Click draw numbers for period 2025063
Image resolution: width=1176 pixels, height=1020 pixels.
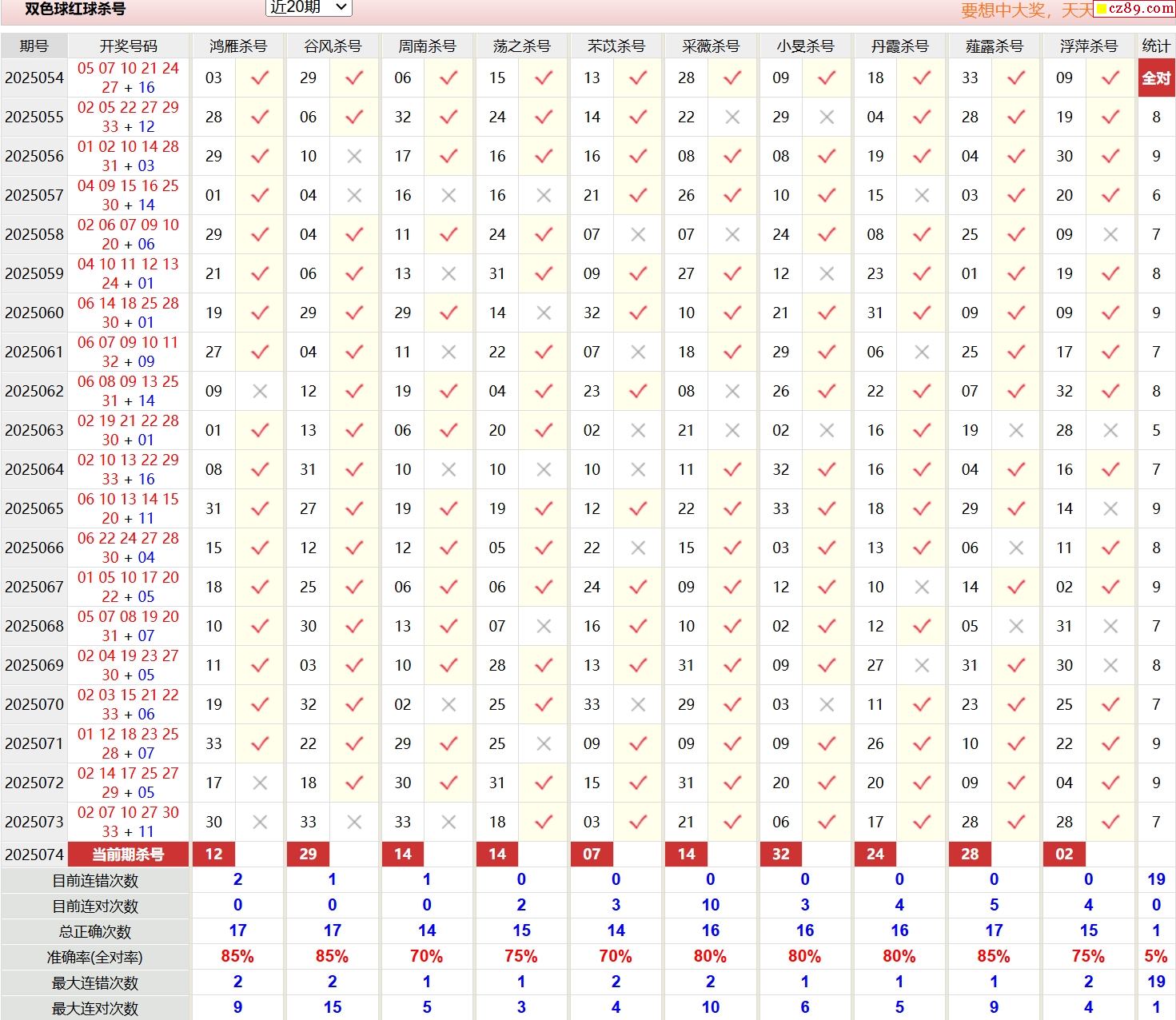click(x=128, y=431)
